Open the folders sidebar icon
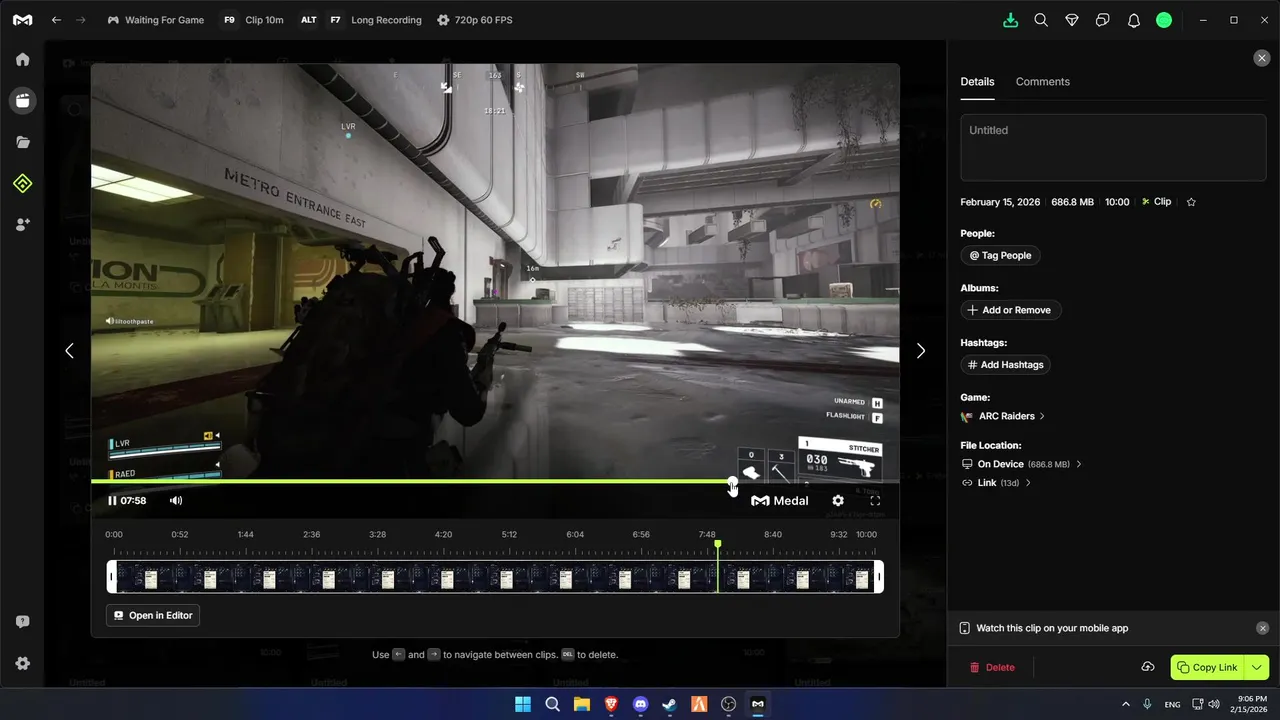This screenshot has width=1280, height=720. 22,142
